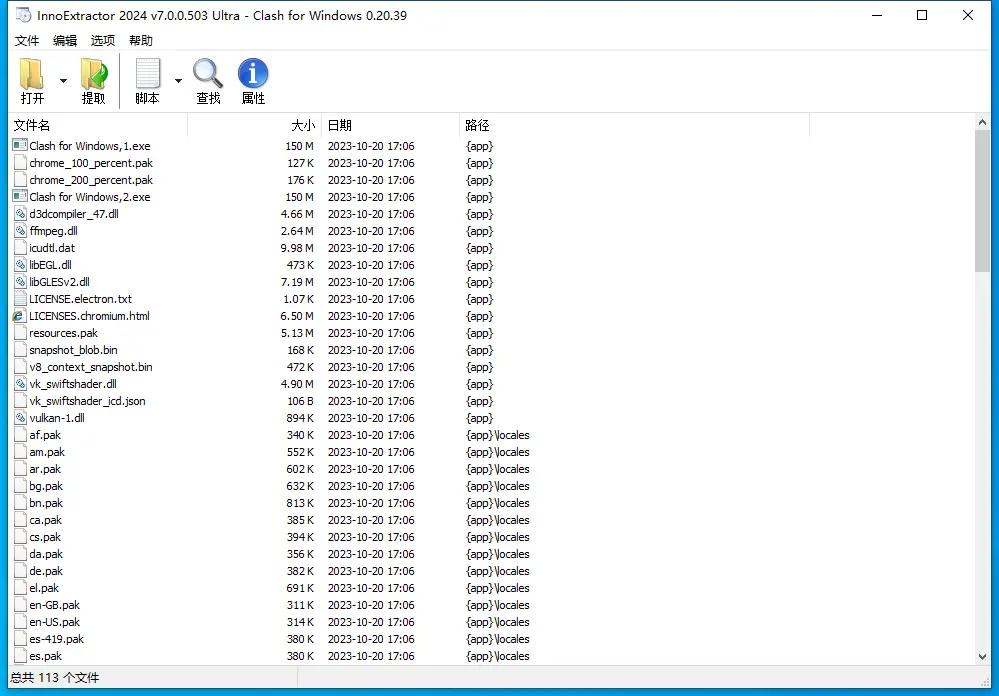Select the d3dcompiler_47.dll file icon
999x696 pixels.
coord(20,214)
